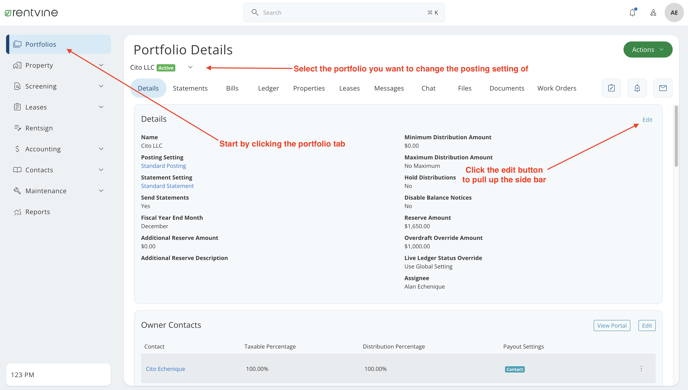
Task: Click the Contacts book icon
Action: 18,170
